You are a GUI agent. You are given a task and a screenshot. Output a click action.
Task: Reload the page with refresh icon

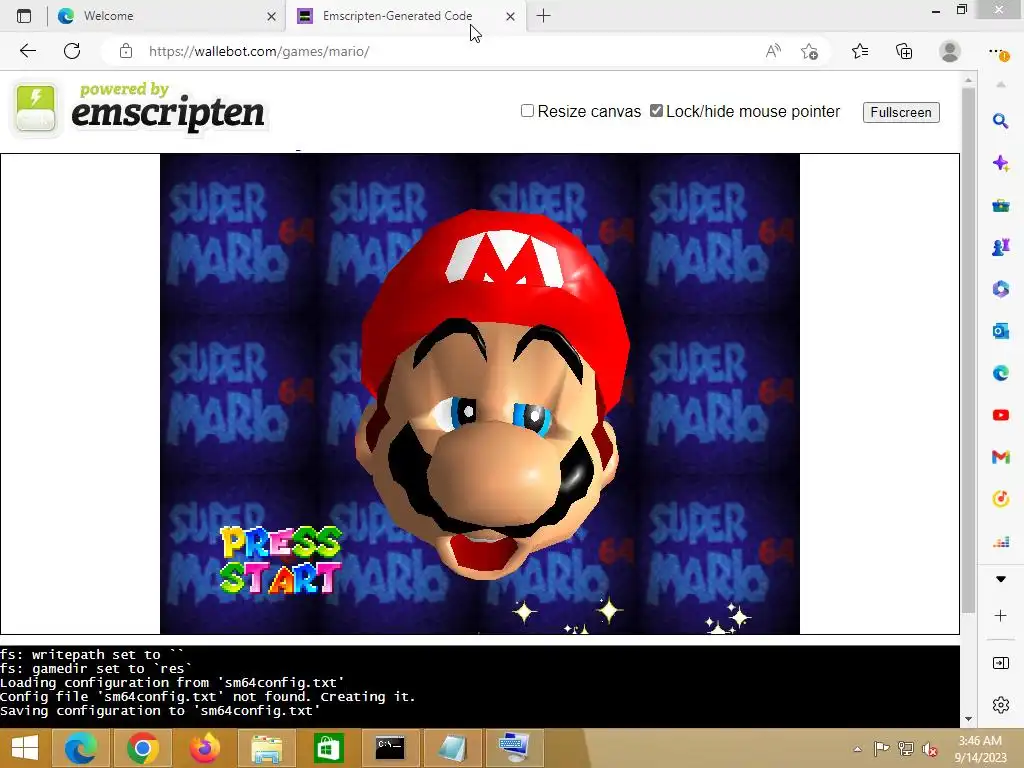click(x=72, y=51)
